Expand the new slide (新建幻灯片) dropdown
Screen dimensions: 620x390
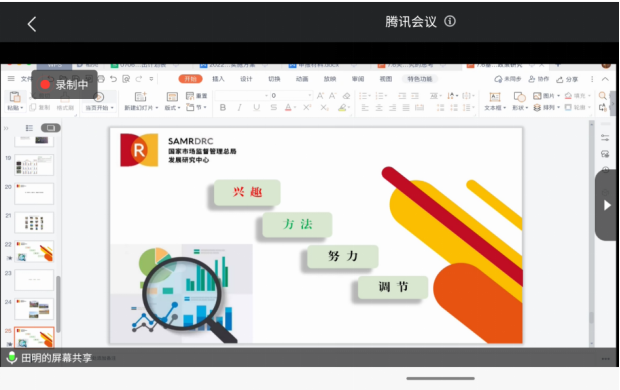157,108
